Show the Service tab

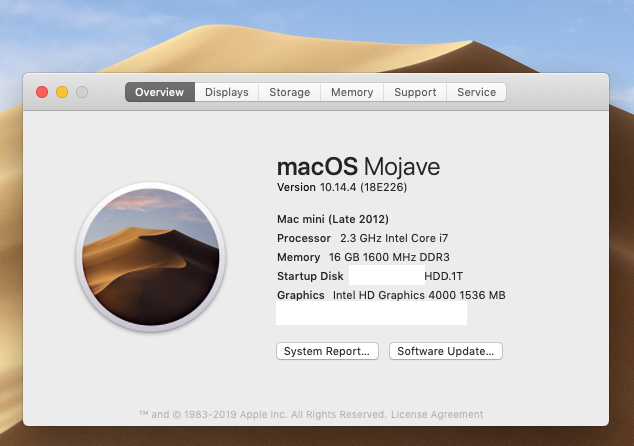476,92
